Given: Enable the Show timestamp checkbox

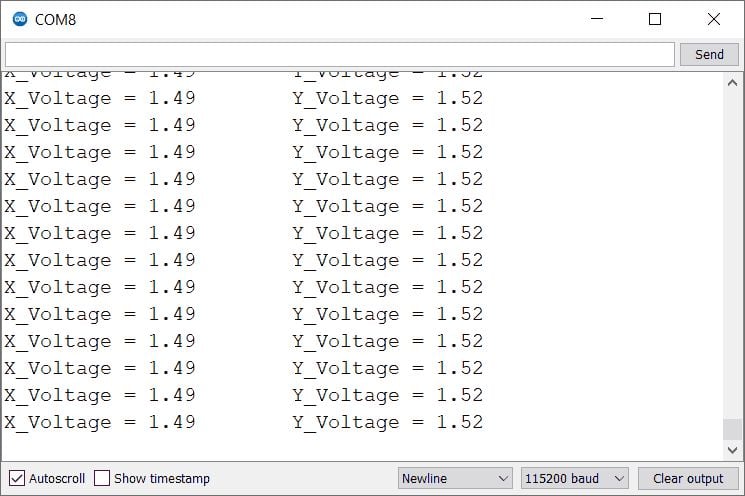Looking at the screenshot, I should pyautogui.click(x=102, y=478).
